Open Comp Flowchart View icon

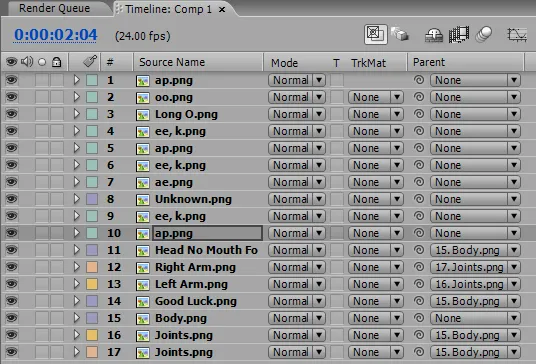click(376, 34)
